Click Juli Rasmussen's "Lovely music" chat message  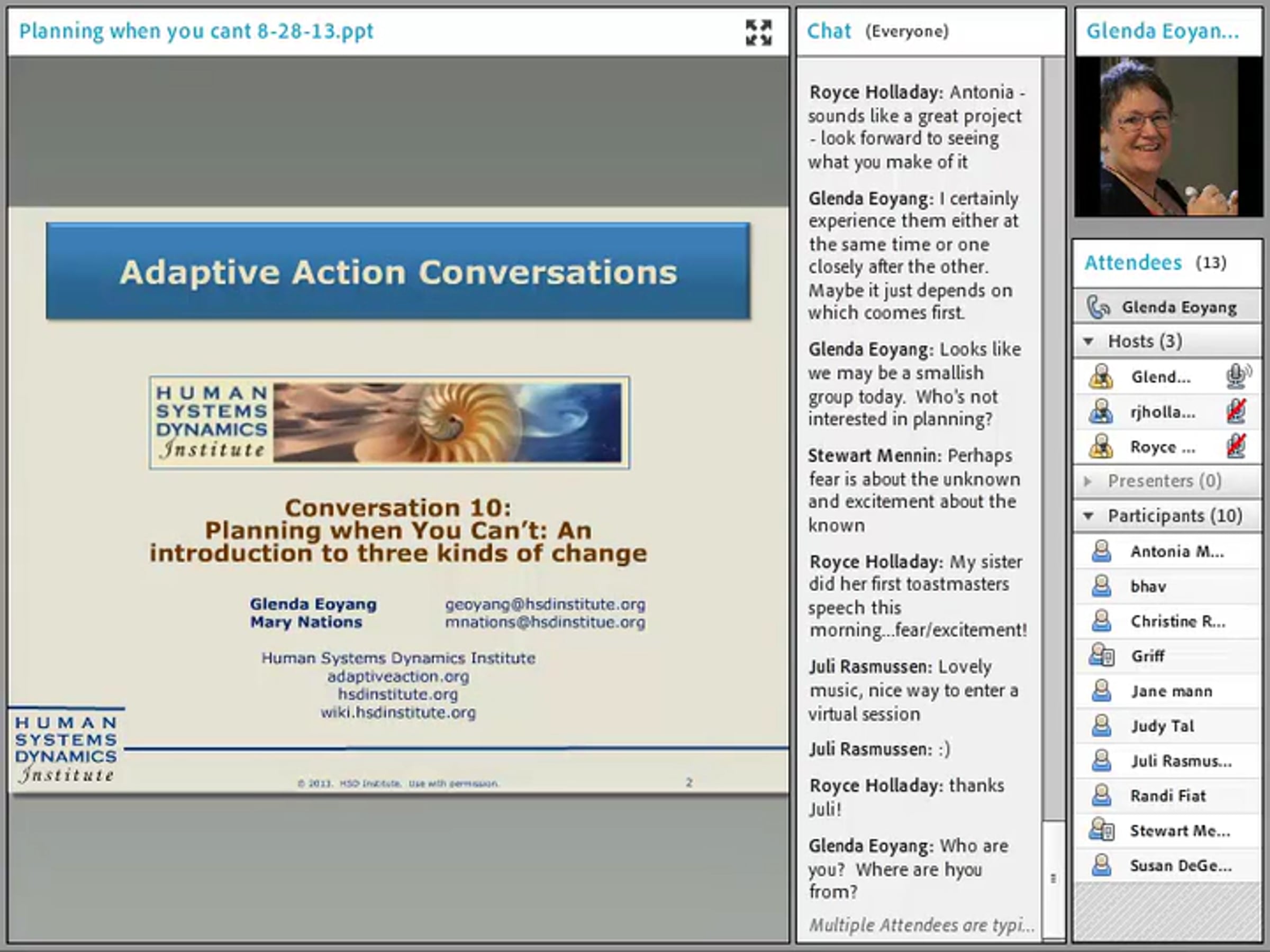click(x=913, y=690)
